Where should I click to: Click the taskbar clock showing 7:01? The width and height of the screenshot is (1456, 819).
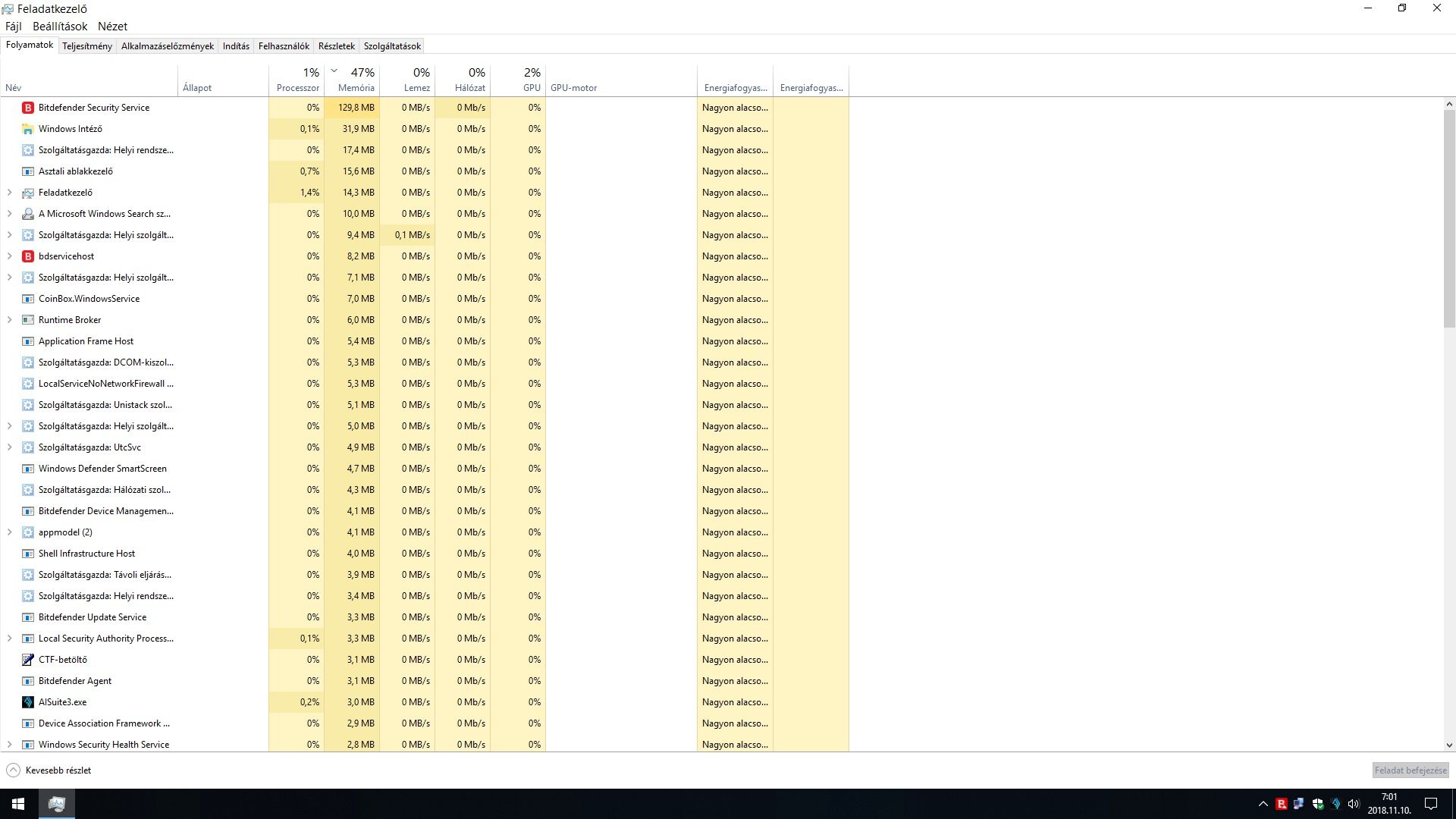(1389, 804)
